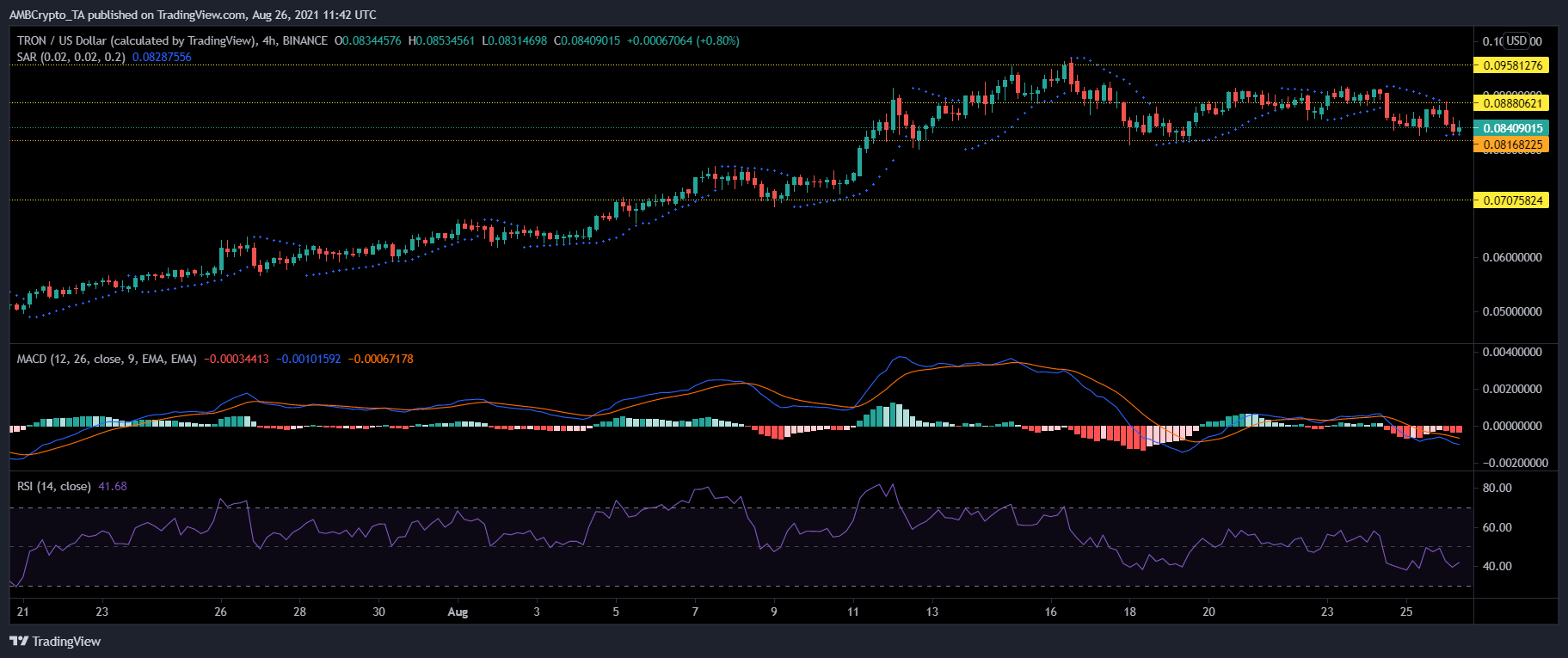
Task: Click the open value O0.08344576
Action: (x=367, y=40)
